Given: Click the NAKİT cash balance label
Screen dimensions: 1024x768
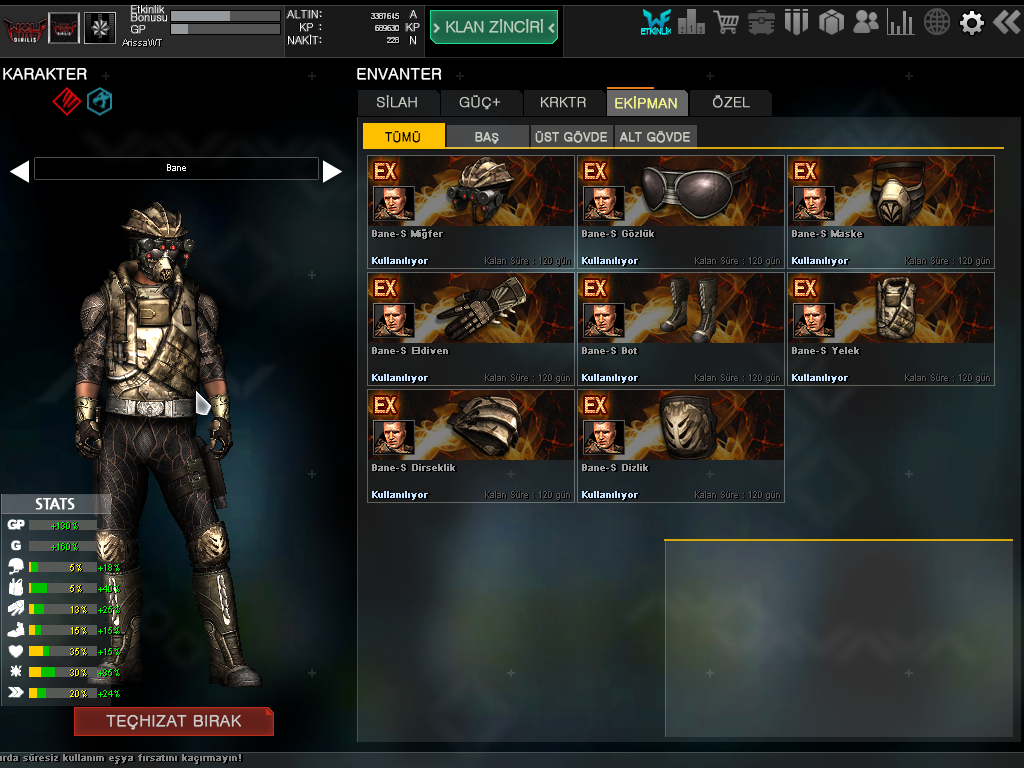Looking at the screenshot, I should 304,40.
